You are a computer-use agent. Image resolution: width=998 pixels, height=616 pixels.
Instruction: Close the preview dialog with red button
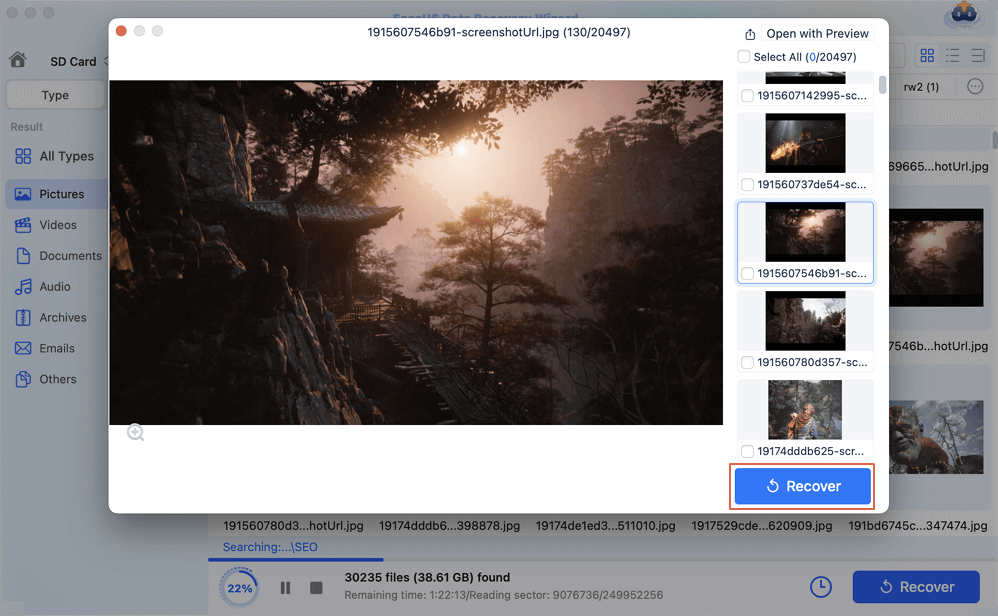point(121,31)
